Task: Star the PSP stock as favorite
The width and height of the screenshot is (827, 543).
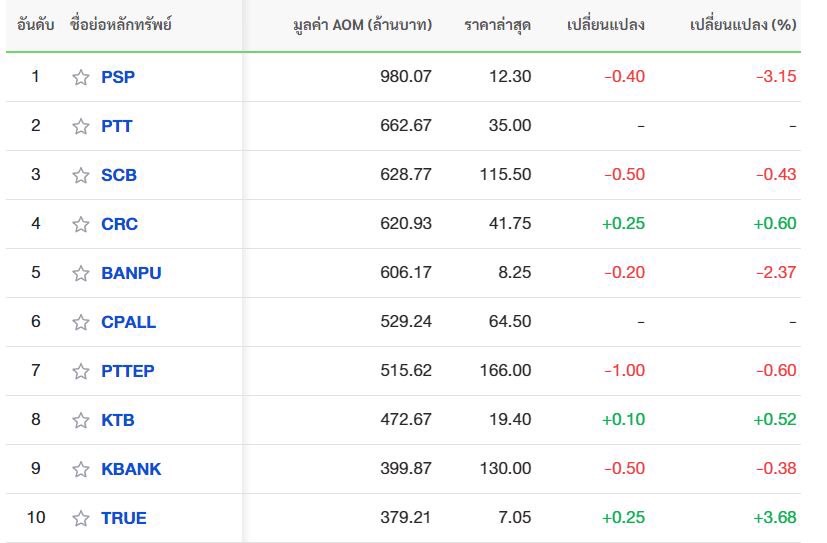Action: [81, 77]
